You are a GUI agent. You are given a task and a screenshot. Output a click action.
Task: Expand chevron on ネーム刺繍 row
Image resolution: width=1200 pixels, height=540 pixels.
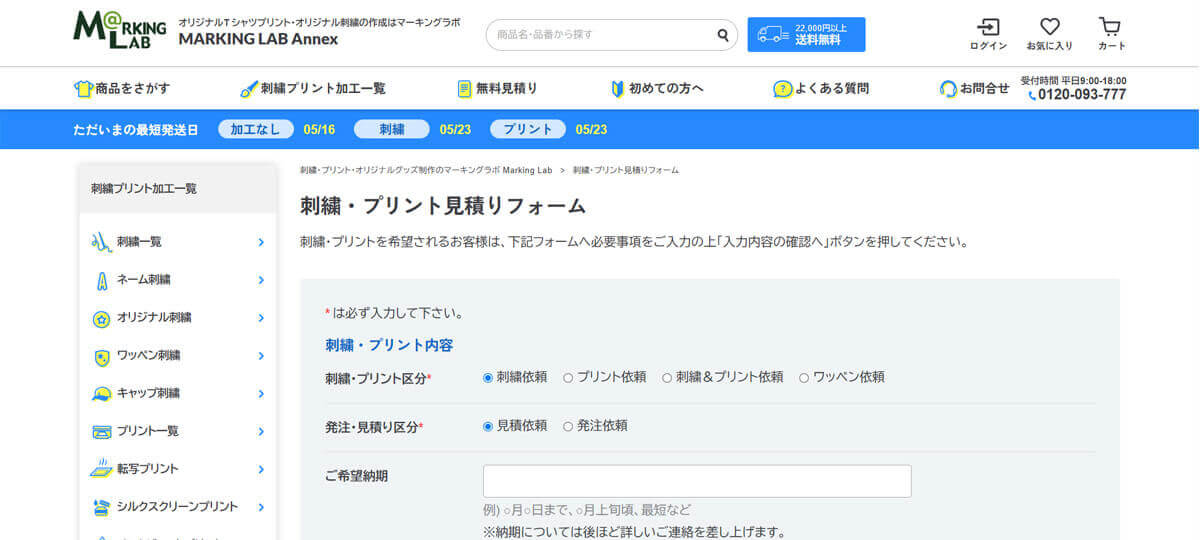pyautogui.click(x=261, y=280)
